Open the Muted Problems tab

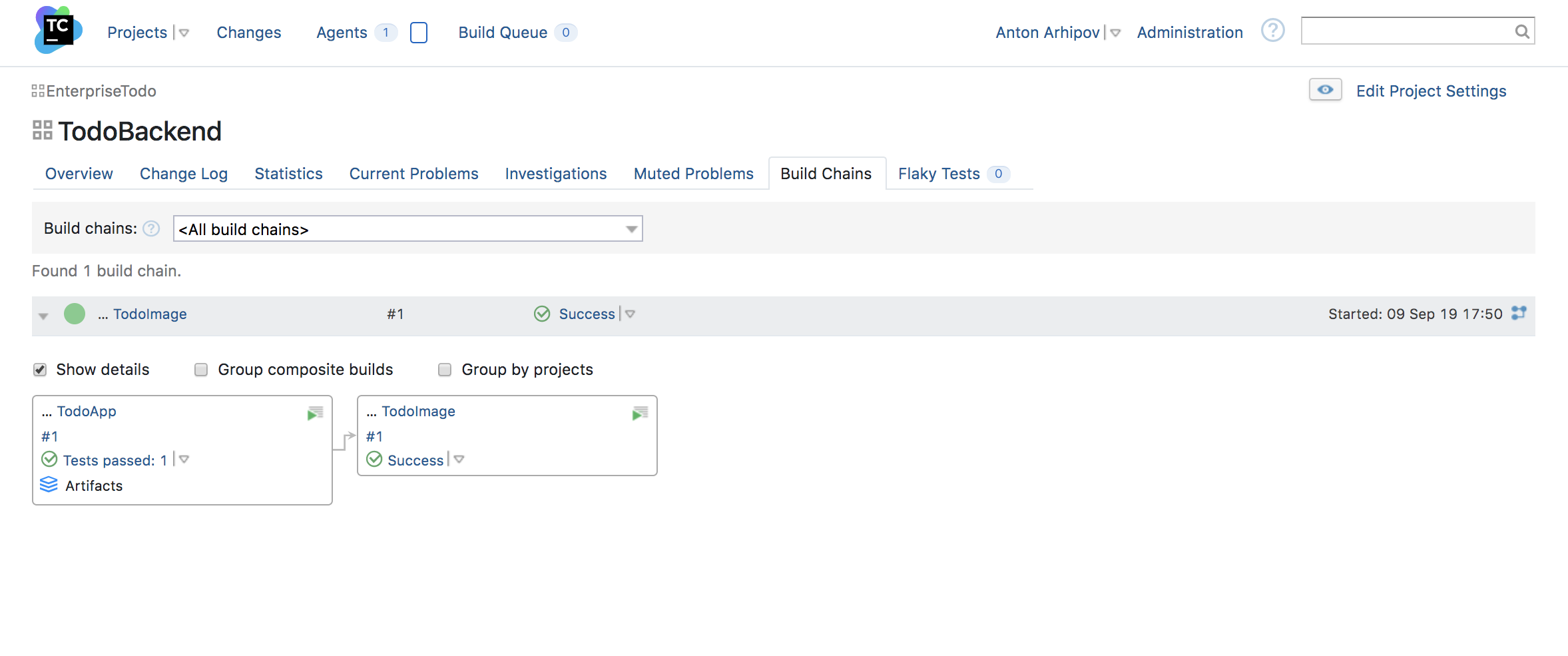[x=693, y=174]
